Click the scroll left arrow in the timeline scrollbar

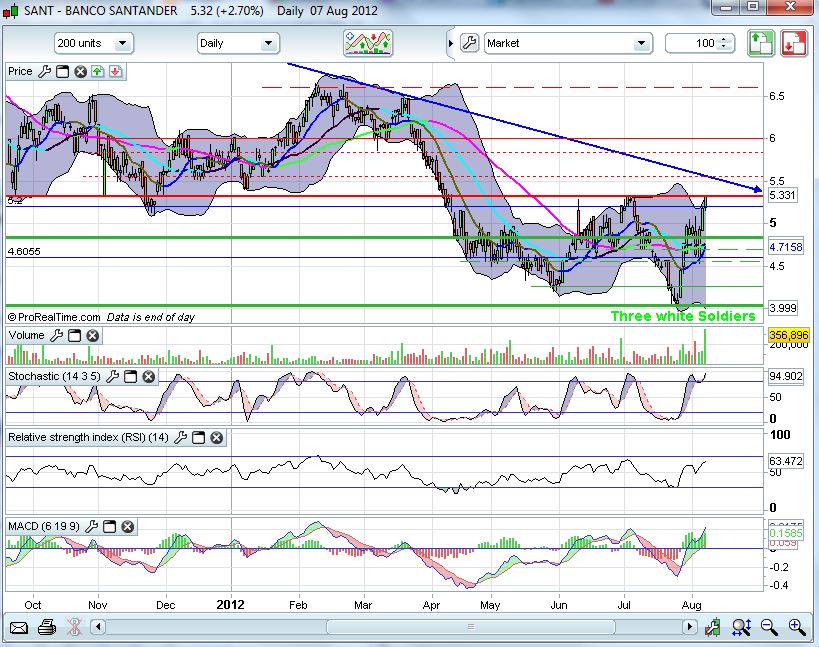coord(98,627)
